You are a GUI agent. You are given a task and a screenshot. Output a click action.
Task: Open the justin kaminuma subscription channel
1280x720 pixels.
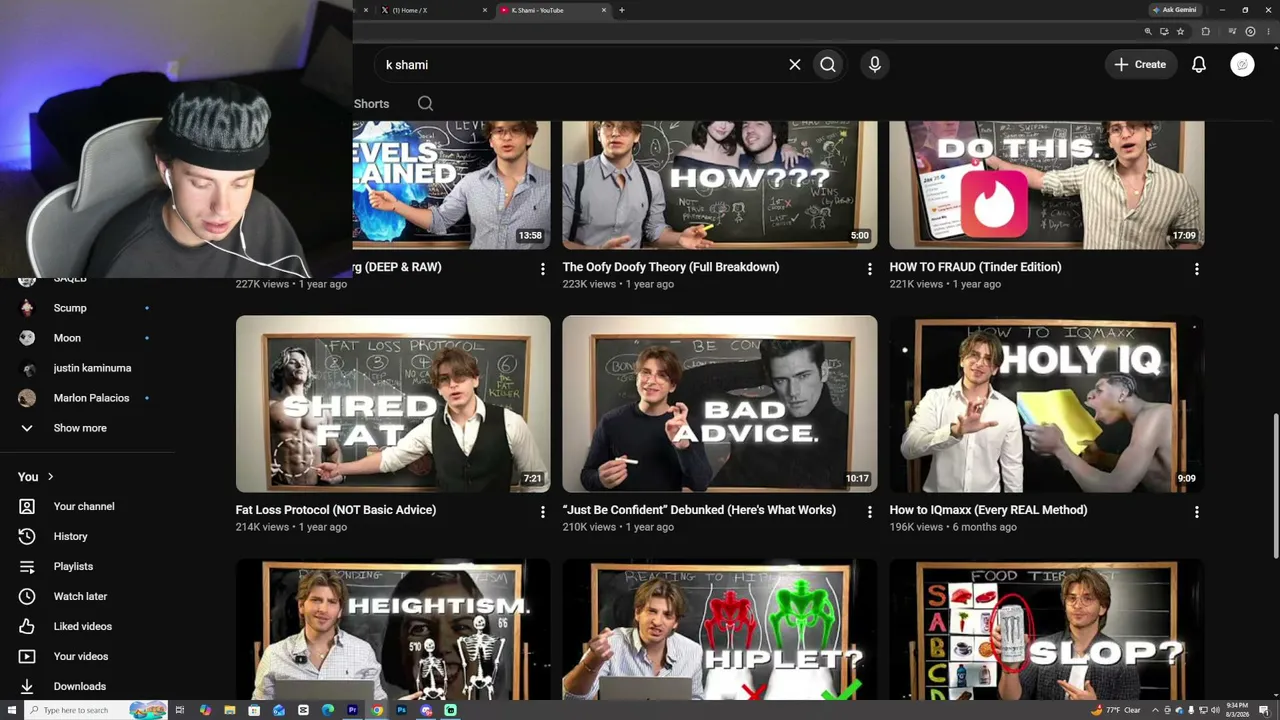tap(92, 368)
